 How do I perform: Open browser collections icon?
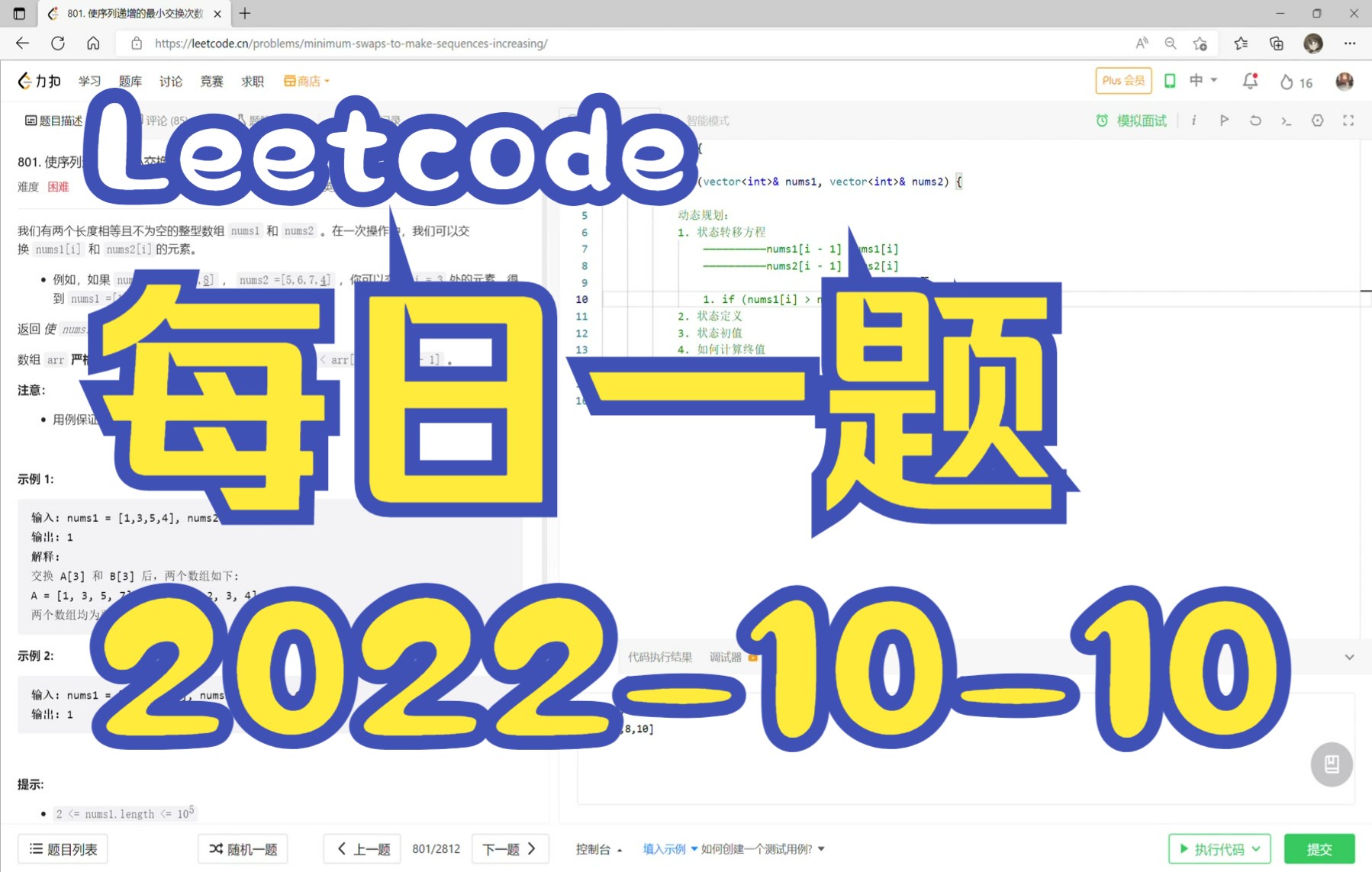1277,43
